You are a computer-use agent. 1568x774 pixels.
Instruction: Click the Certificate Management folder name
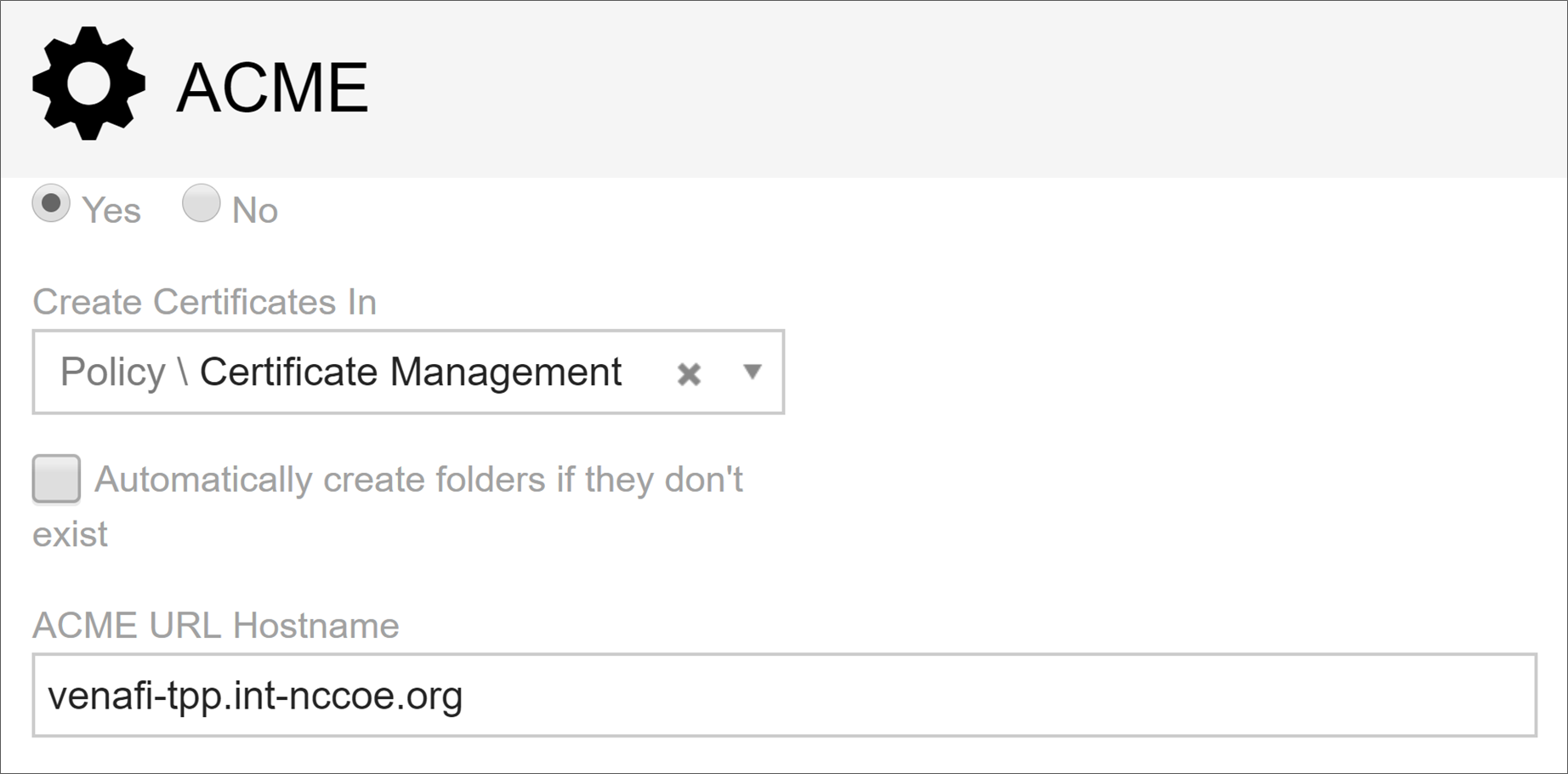click(411, 372)
